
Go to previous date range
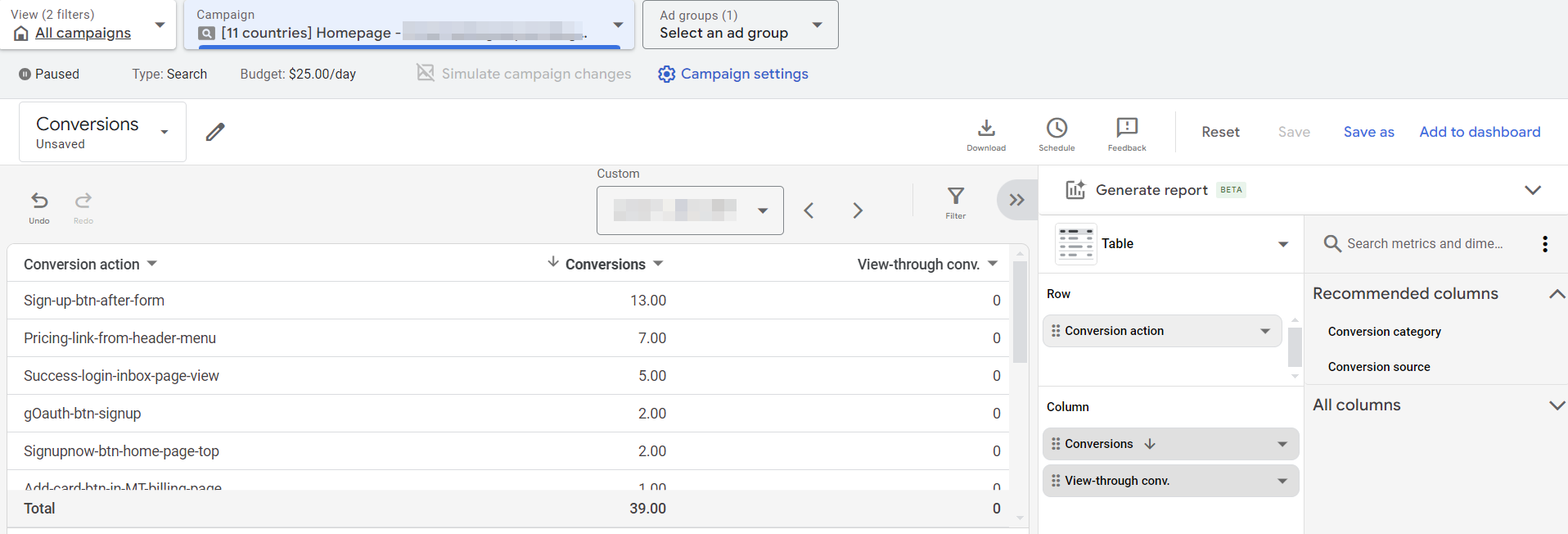(809, 210)
